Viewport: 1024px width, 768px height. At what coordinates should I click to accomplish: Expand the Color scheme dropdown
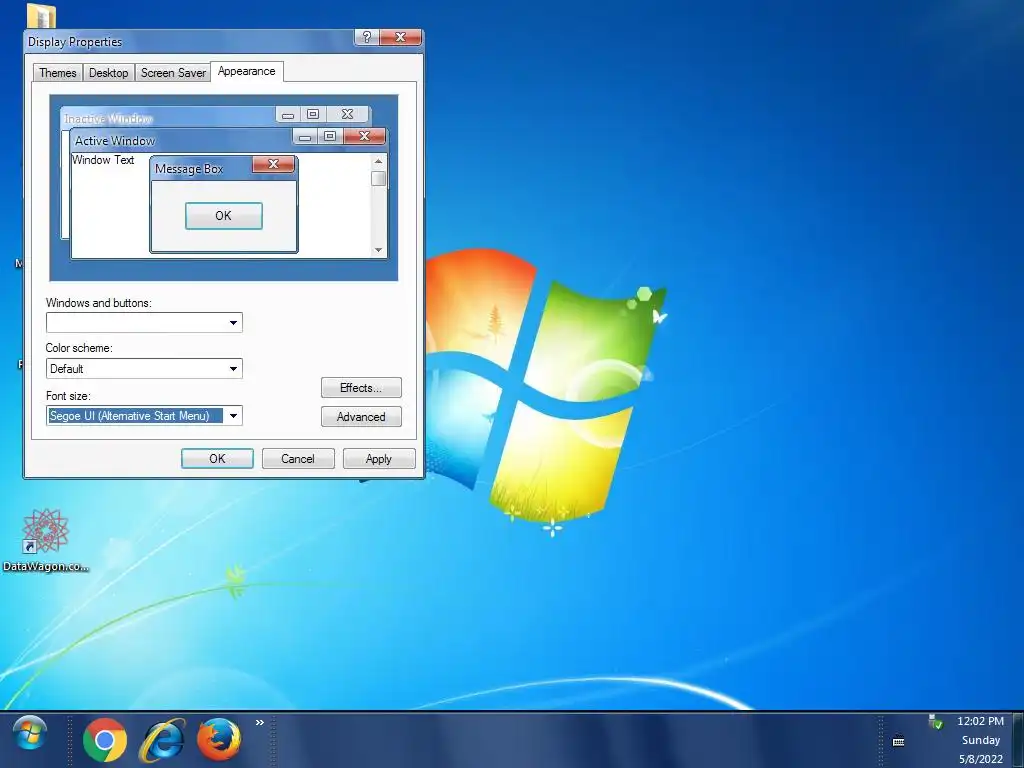[233, 368]
